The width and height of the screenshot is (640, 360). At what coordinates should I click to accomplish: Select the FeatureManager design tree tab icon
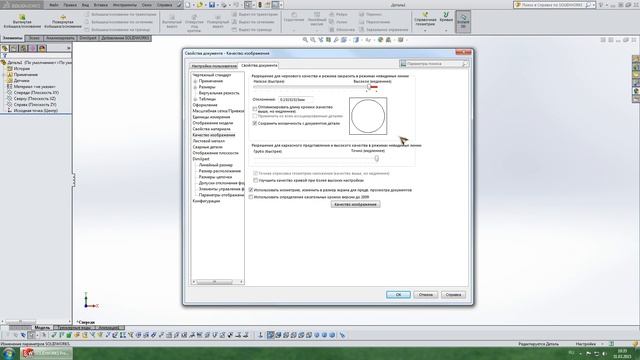[5, 48]
